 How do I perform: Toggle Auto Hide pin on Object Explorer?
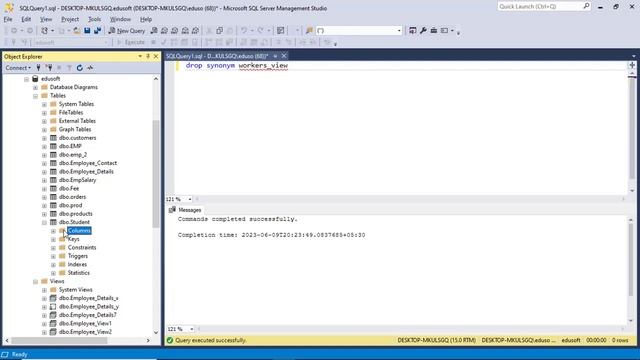coord(148,56)
